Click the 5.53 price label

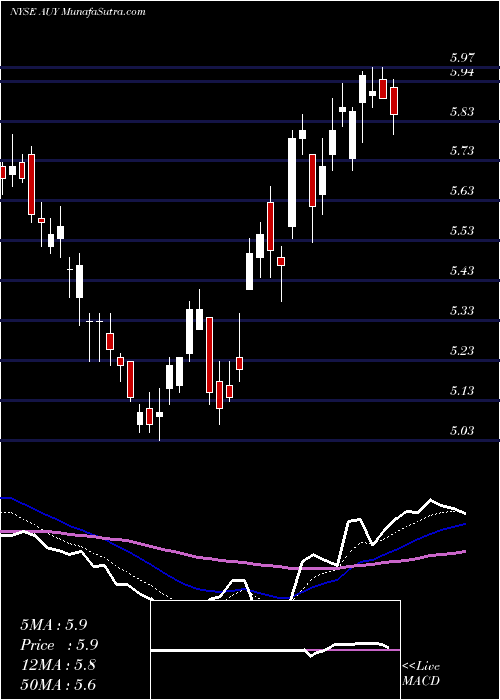(462, 231)
